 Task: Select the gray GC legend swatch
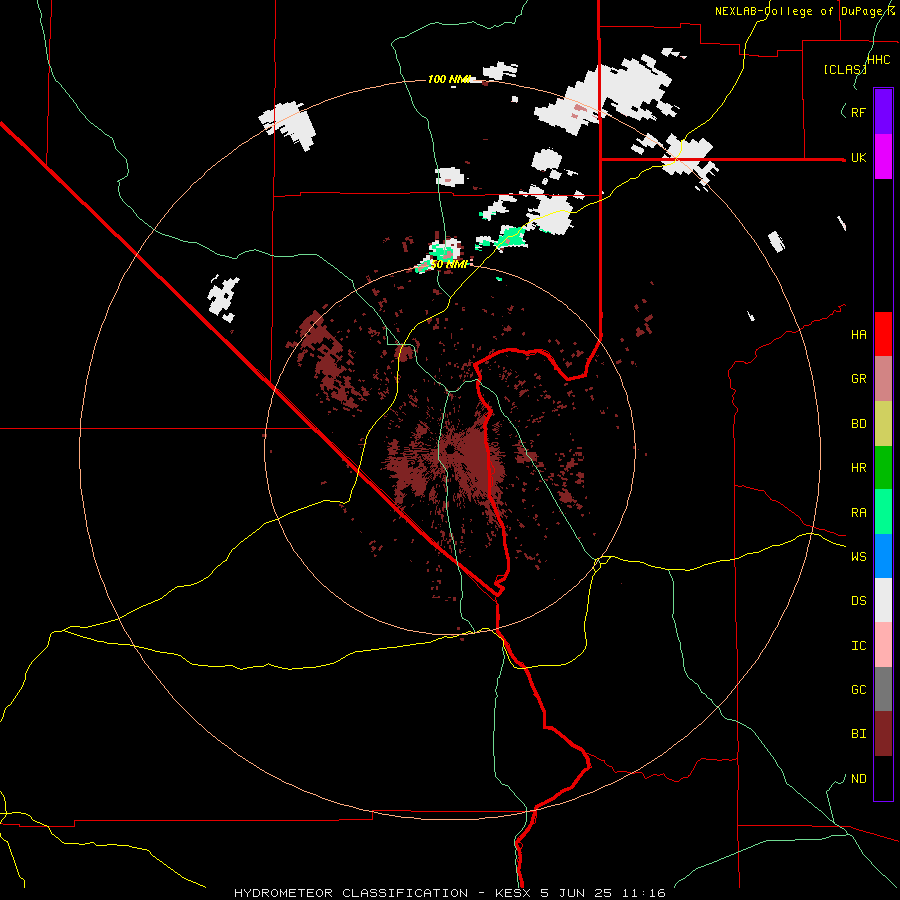click(x=883, y=689)
